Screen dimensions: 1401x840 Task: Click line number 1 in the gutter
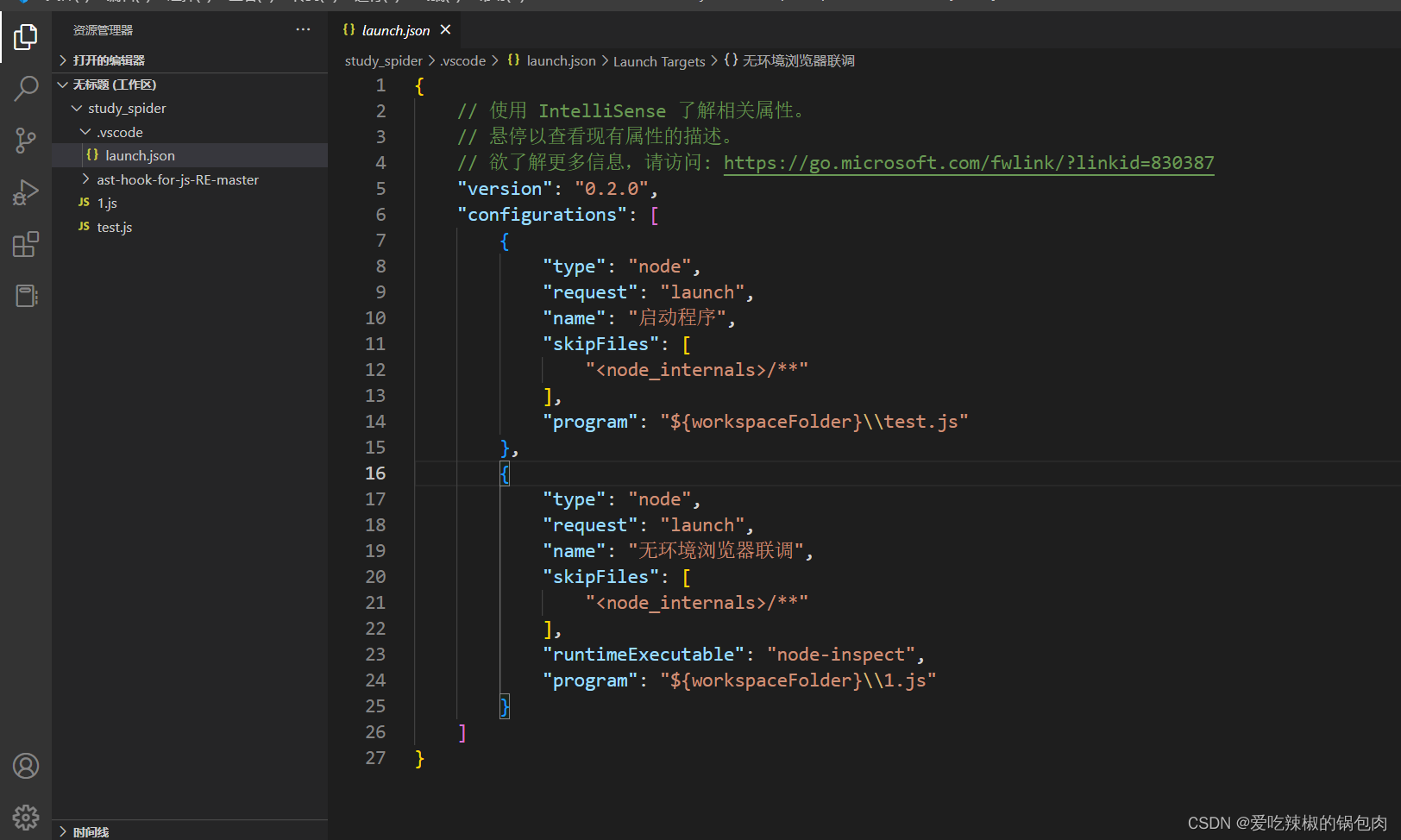click(x=380, y=85)
